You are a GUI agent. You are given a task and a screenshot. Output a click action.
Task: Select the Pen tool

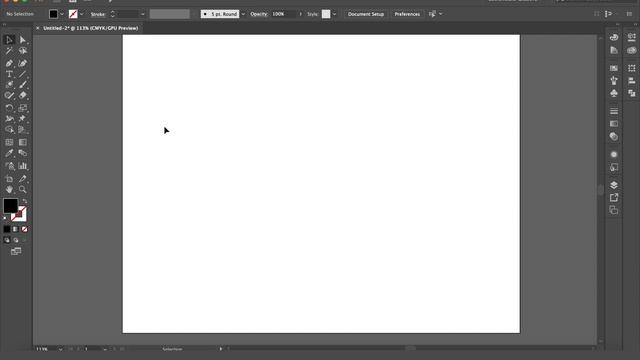click(x=9, y=63)
